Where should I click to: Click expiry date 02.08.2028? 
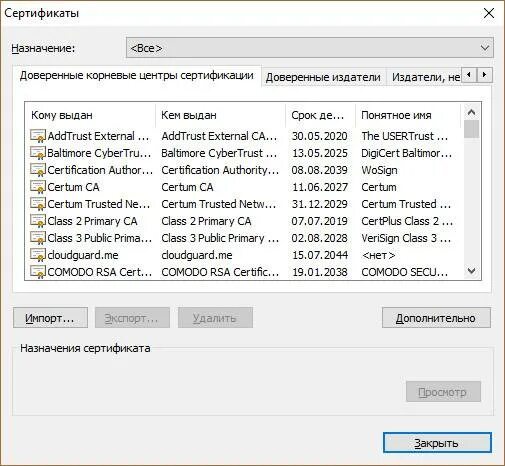320,238
